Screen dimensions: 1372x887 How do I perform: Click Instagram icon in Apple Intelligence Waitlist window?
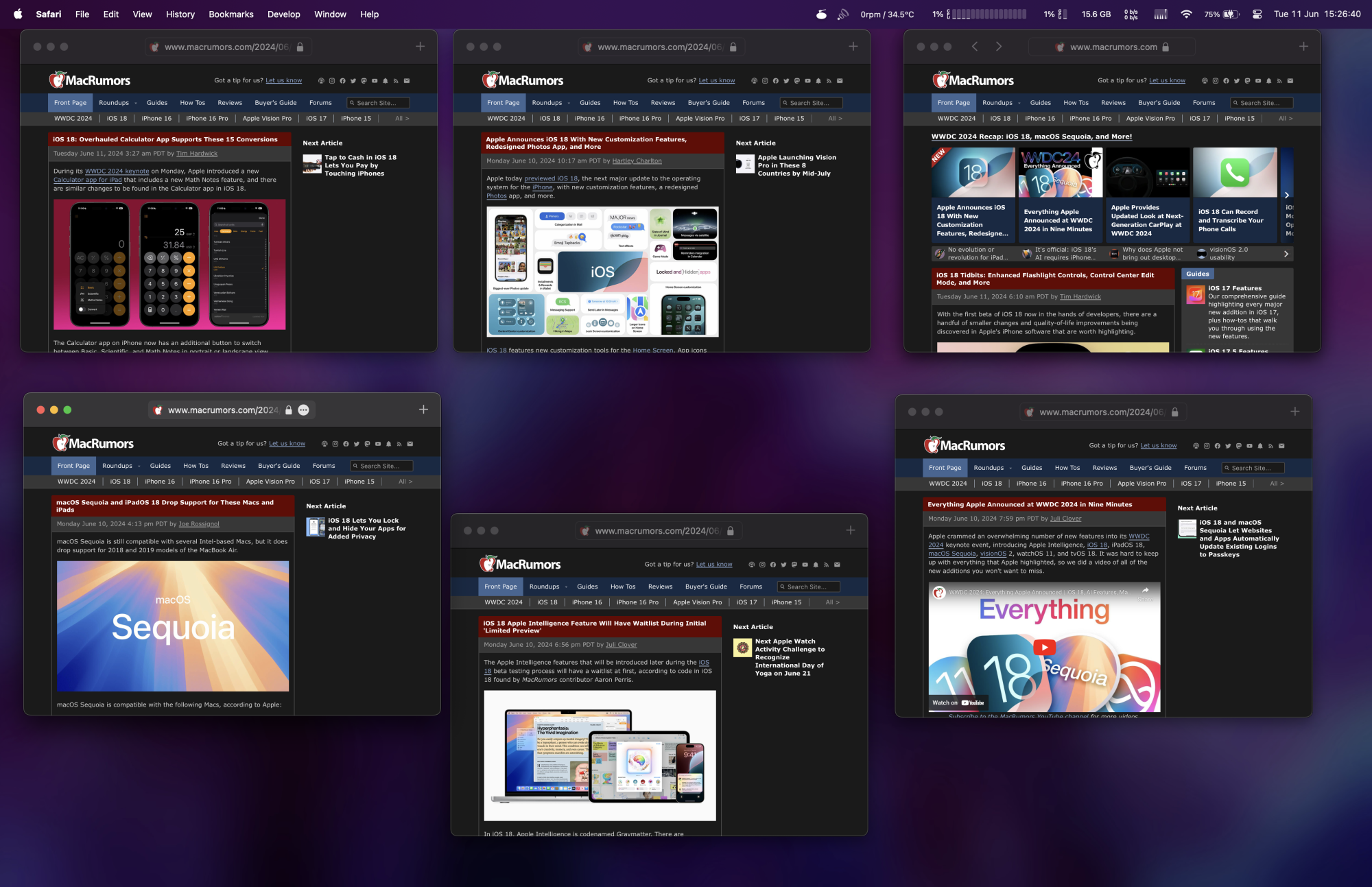tap(762, 565)
